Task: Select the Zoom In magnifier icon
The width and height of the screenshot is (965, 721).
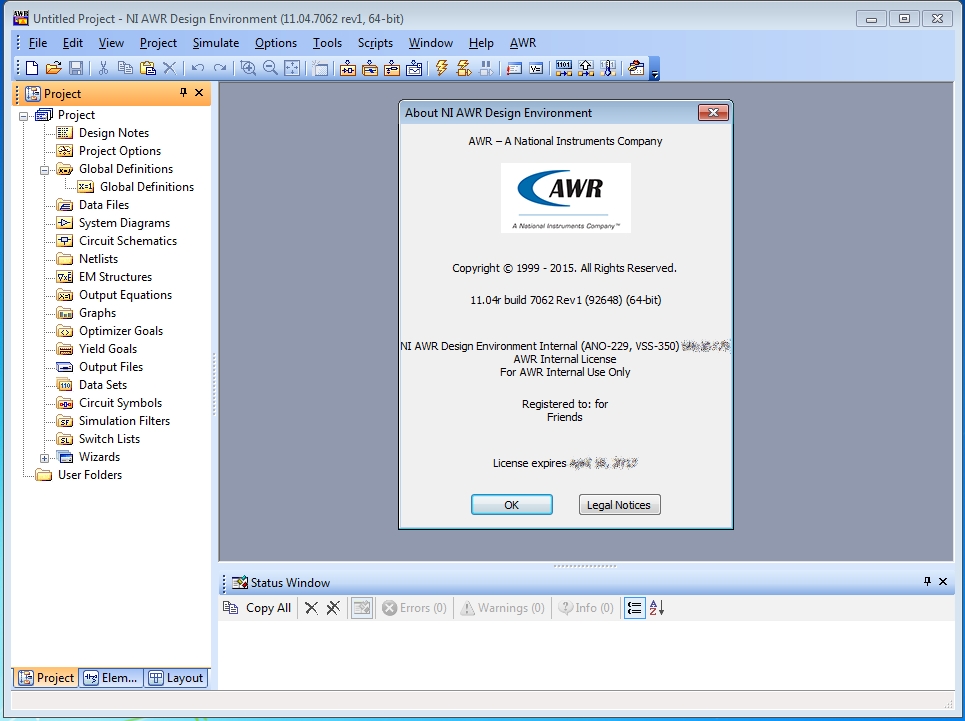Action: (x=248, y=68)
